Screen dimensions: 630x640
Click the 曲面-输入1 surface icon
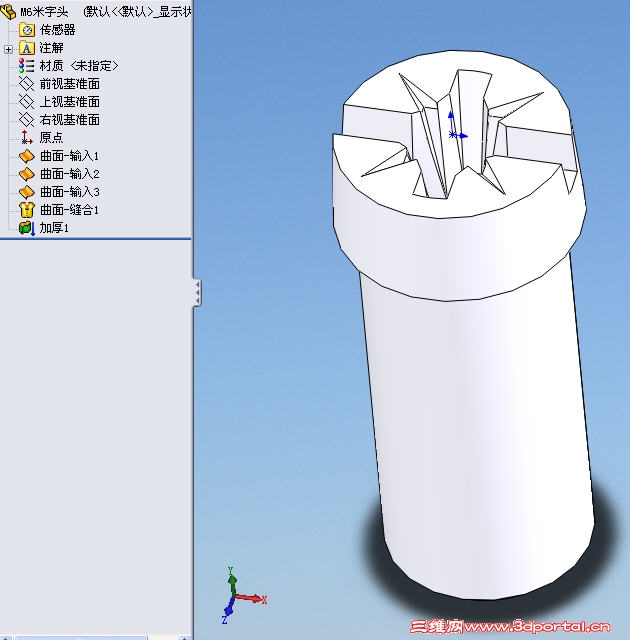coord(27,156)
